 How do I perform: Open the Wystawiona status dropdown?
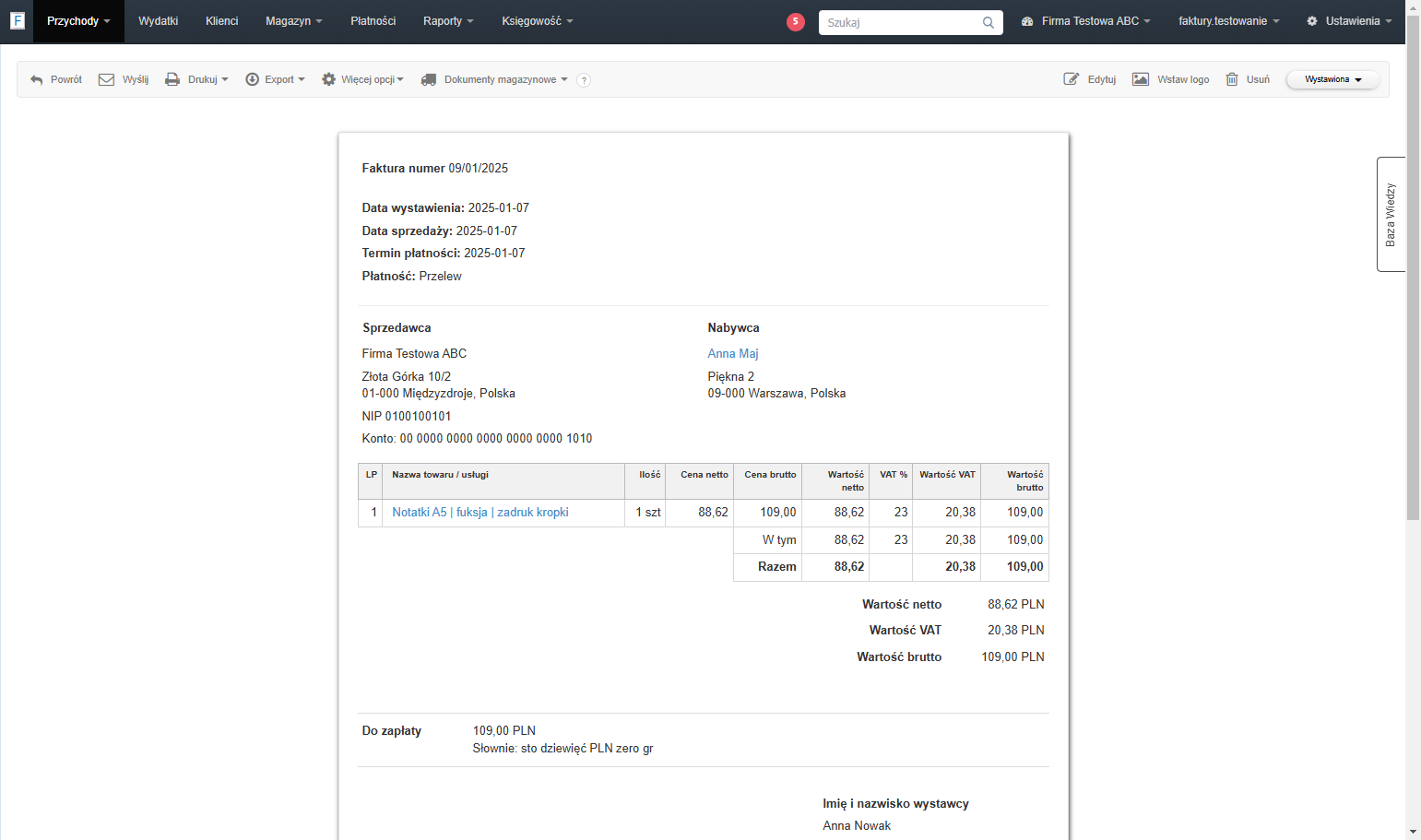point(1332,79)
